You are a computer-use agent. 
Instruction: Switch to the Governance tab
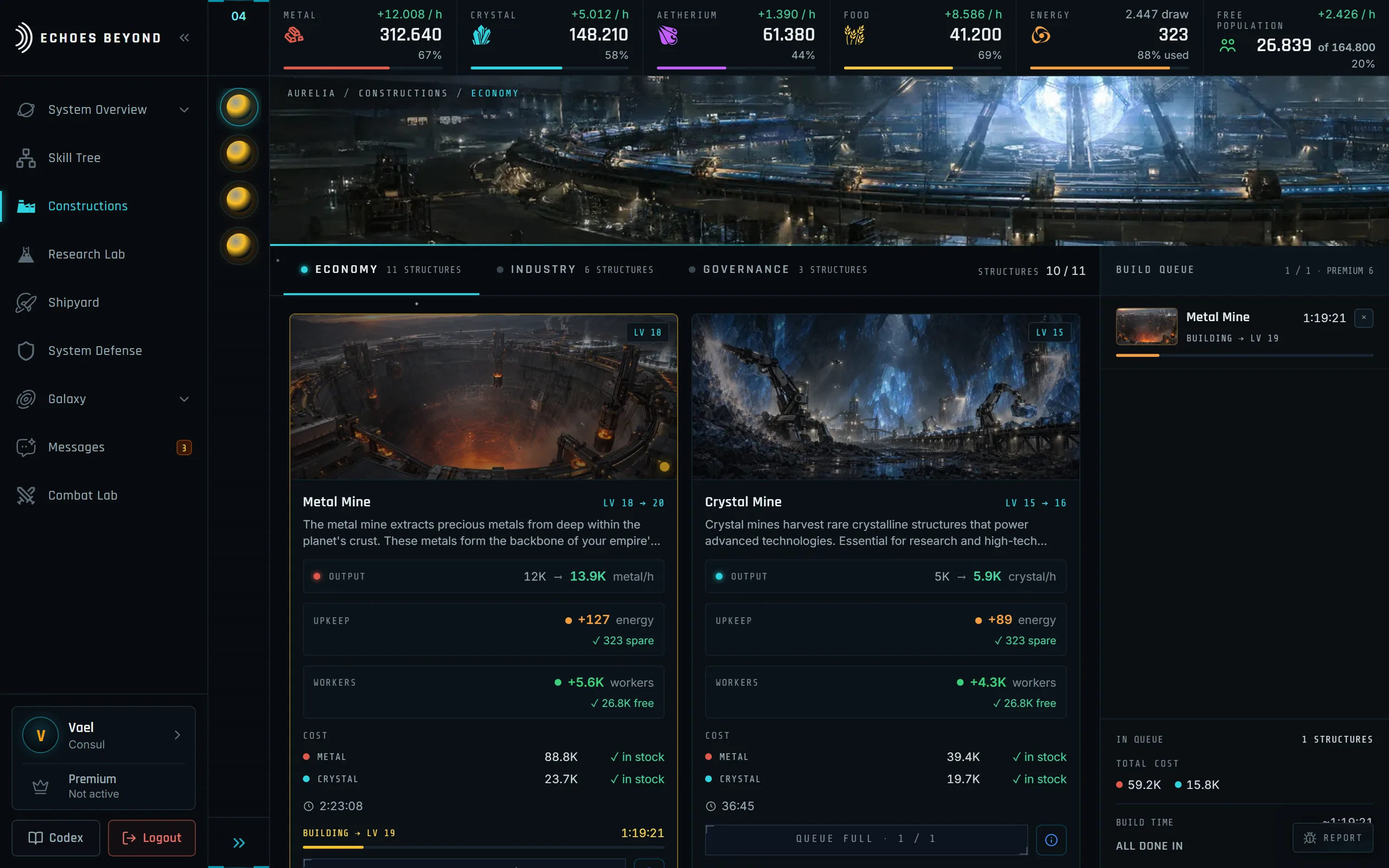tap(778, 270)
